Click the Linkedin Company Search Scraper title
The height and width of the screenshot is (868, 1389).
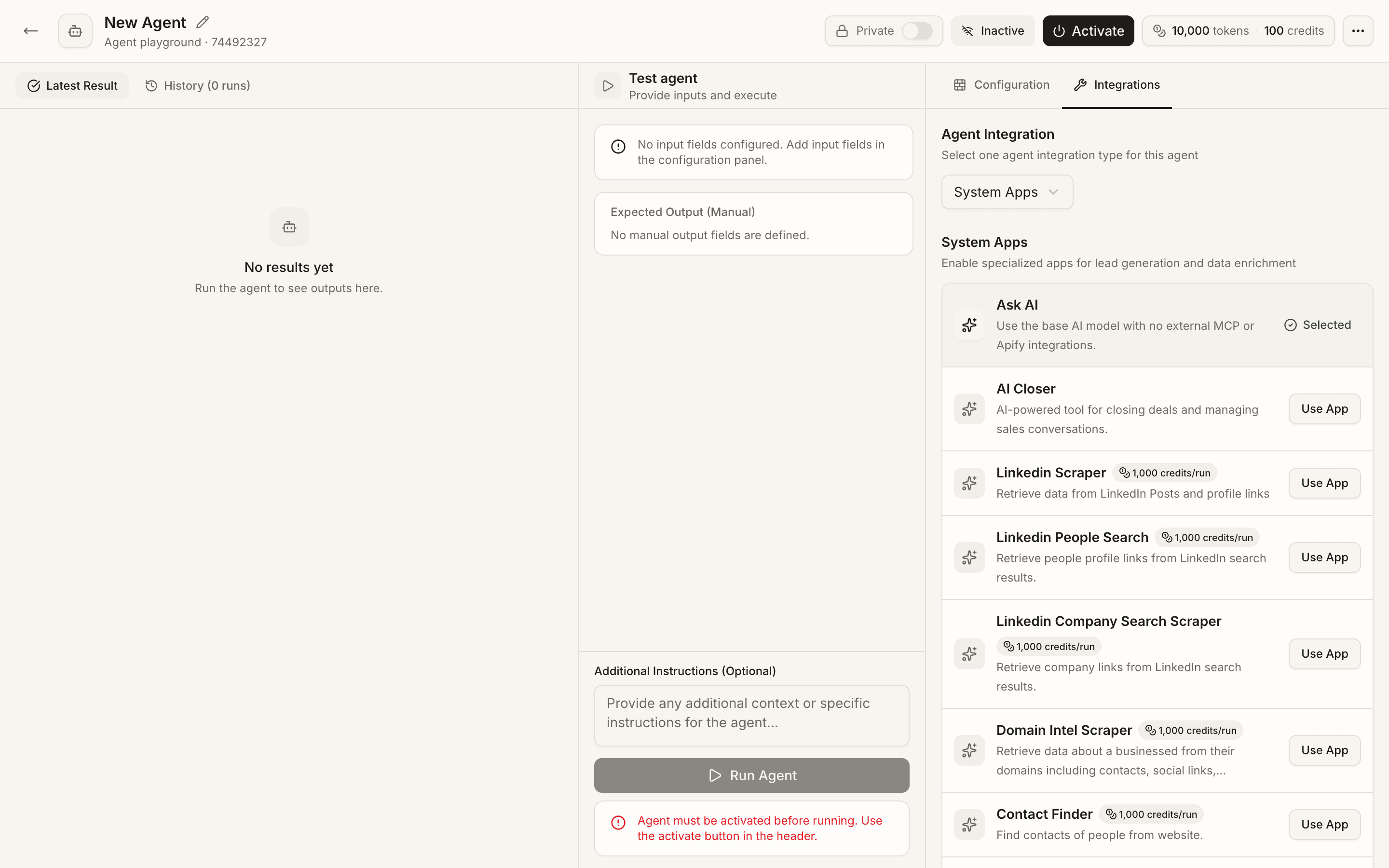[x=1108, y=621]
